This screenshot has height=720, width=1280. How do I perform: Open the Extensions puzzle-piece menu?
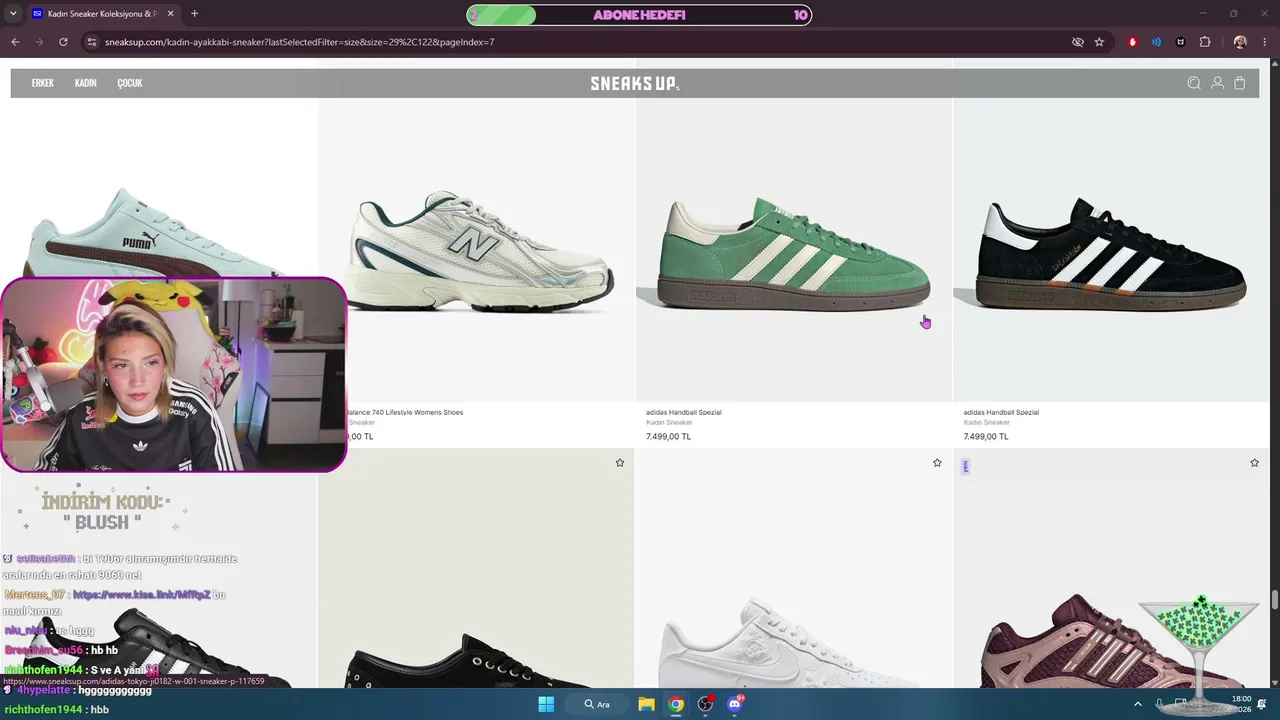pyautogui.click(x=1204, y=42)
